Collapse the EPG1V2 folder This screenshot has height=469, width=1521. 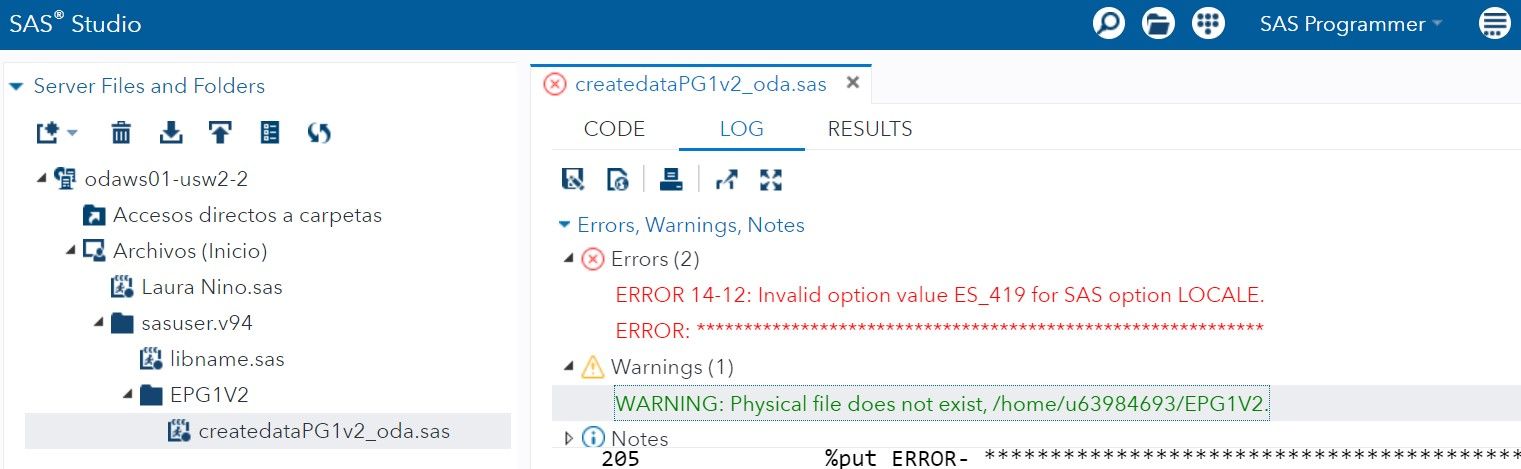(129, 395)
